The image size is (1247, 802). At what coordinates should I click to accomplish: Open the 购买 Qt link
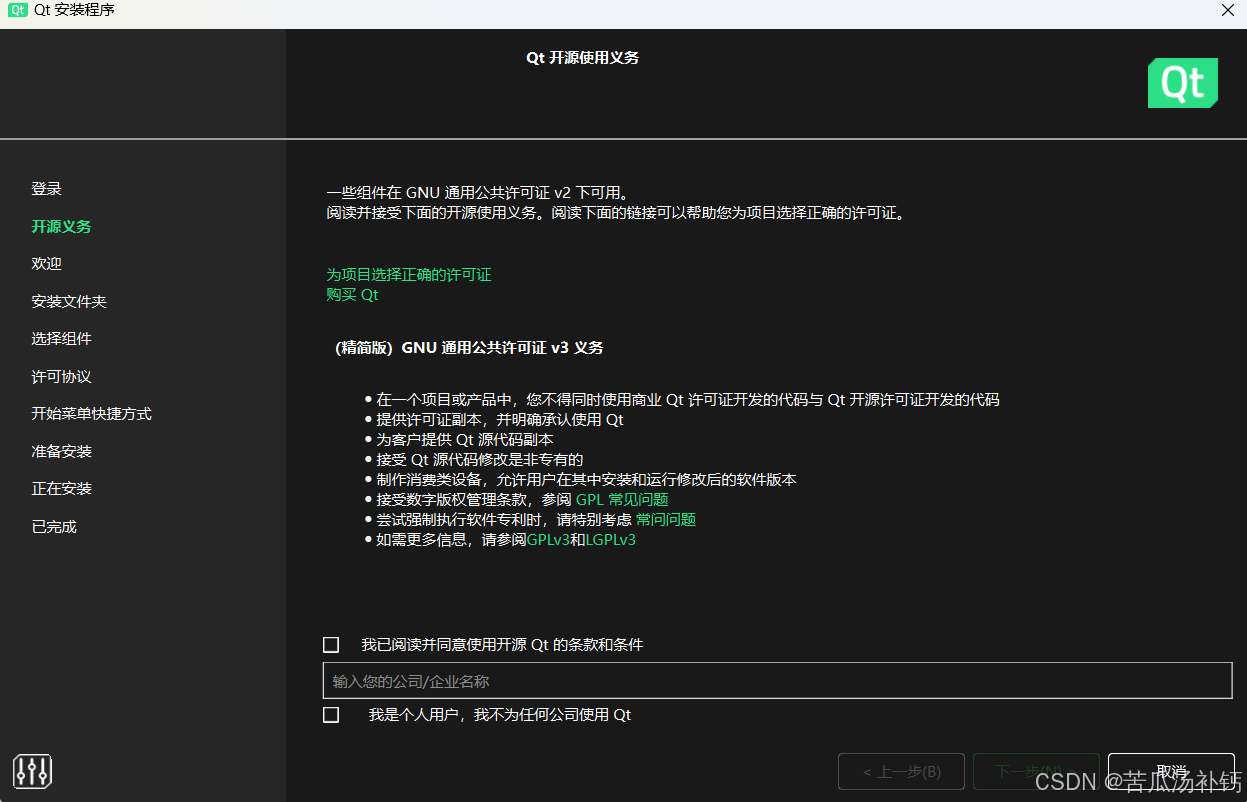(352, 295)
